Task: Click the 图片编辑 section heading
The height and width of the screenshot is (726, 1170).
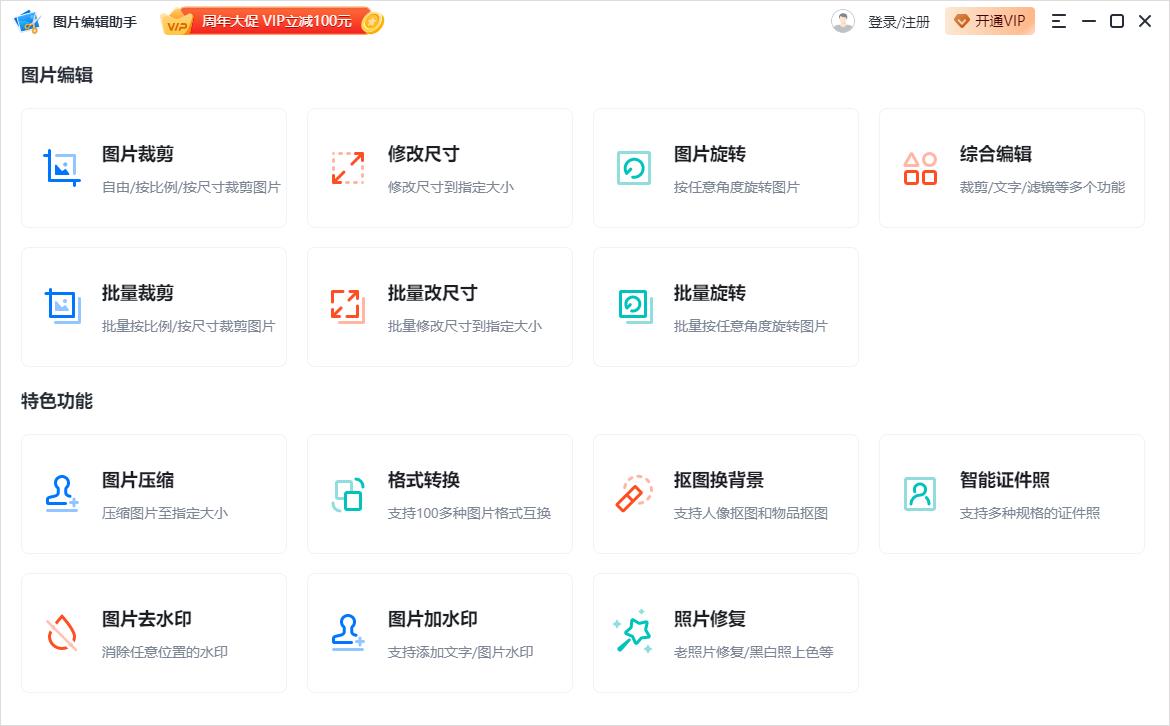Action: coord(57,75)
